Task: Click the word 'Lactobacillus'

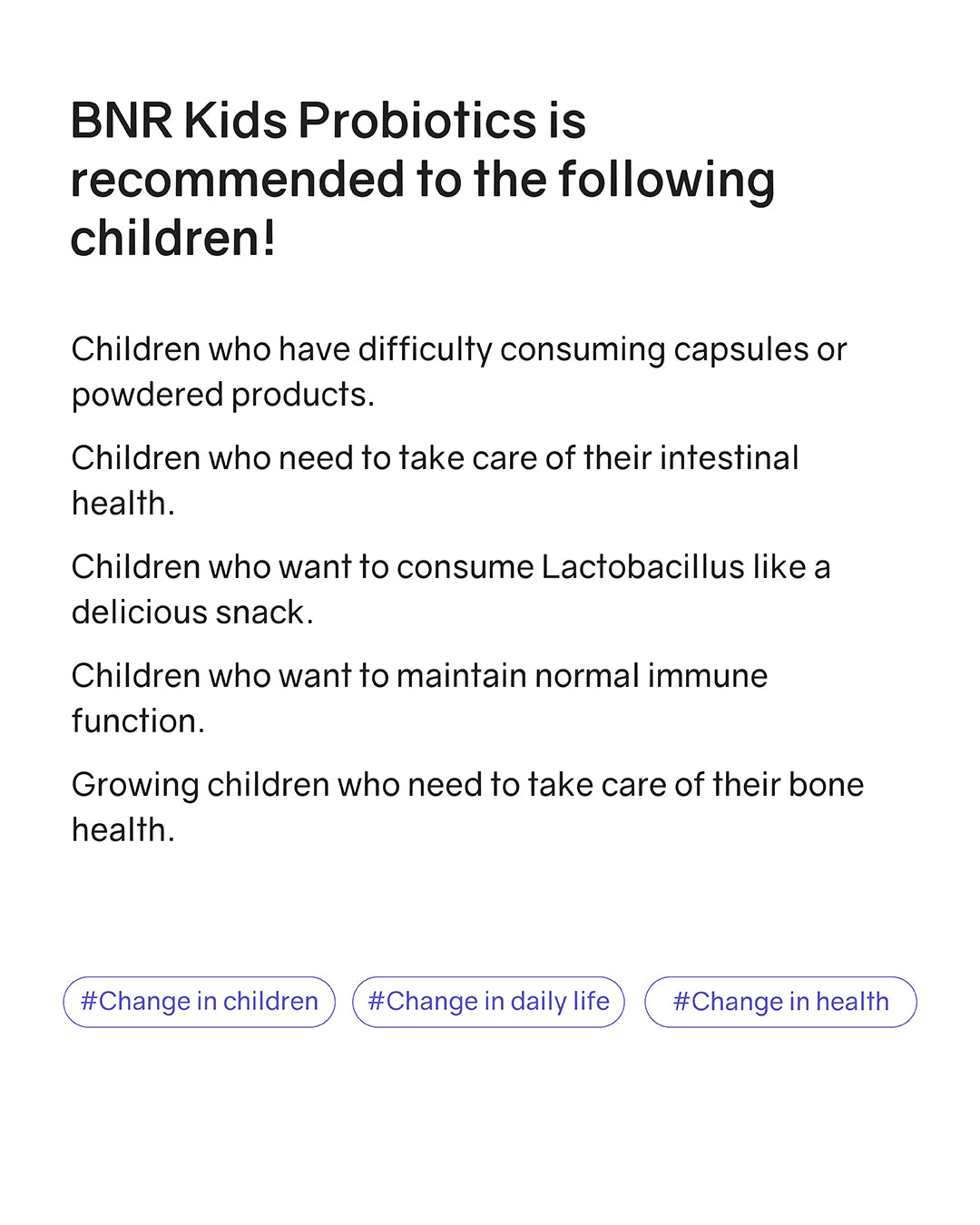Action: coord(642,567)
